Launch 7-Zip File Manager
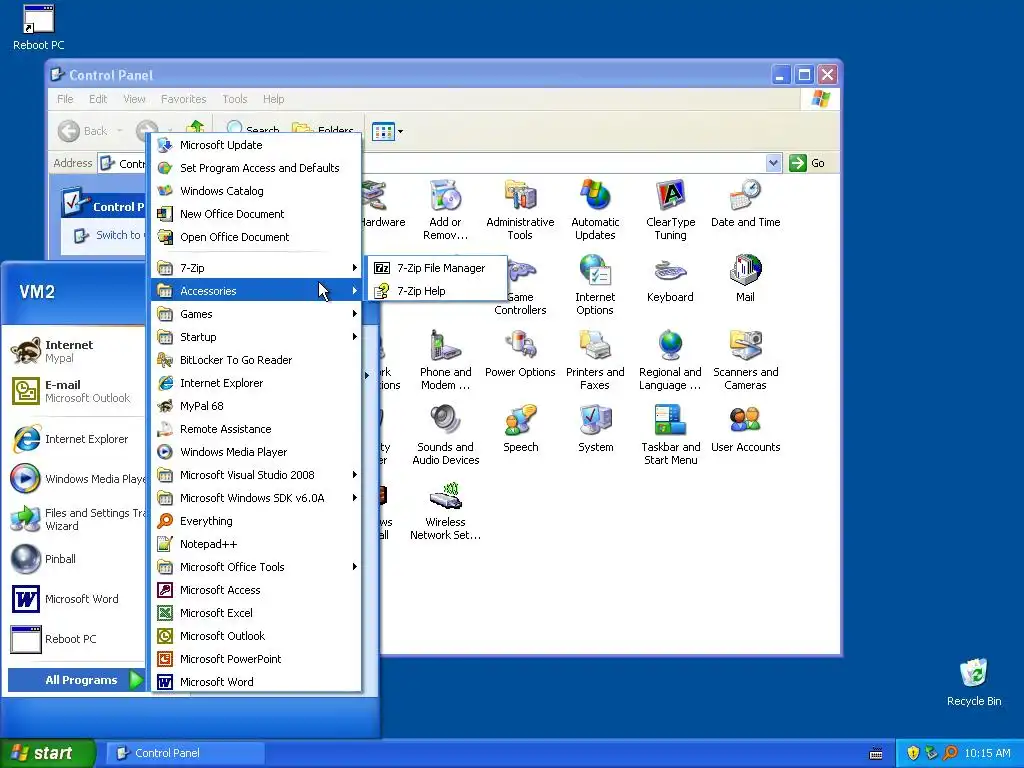 [437, 268]
